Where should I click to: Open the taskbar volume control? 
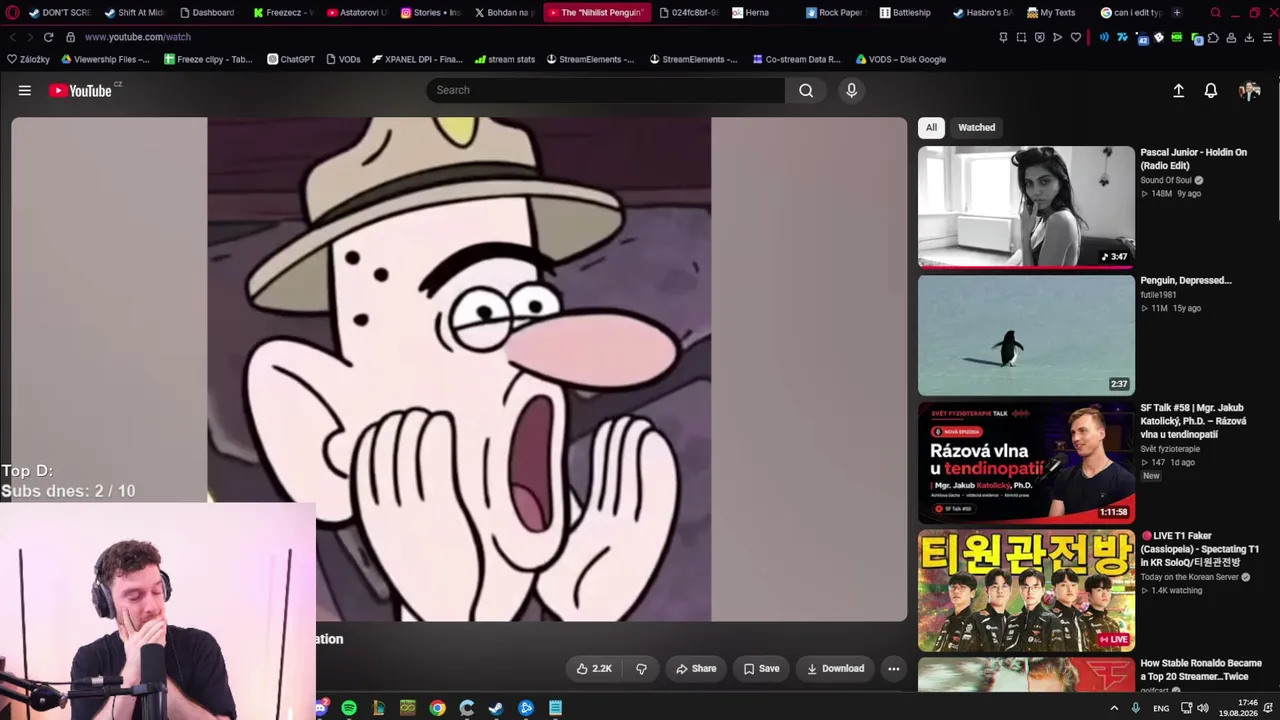[x=1203, y=708]
